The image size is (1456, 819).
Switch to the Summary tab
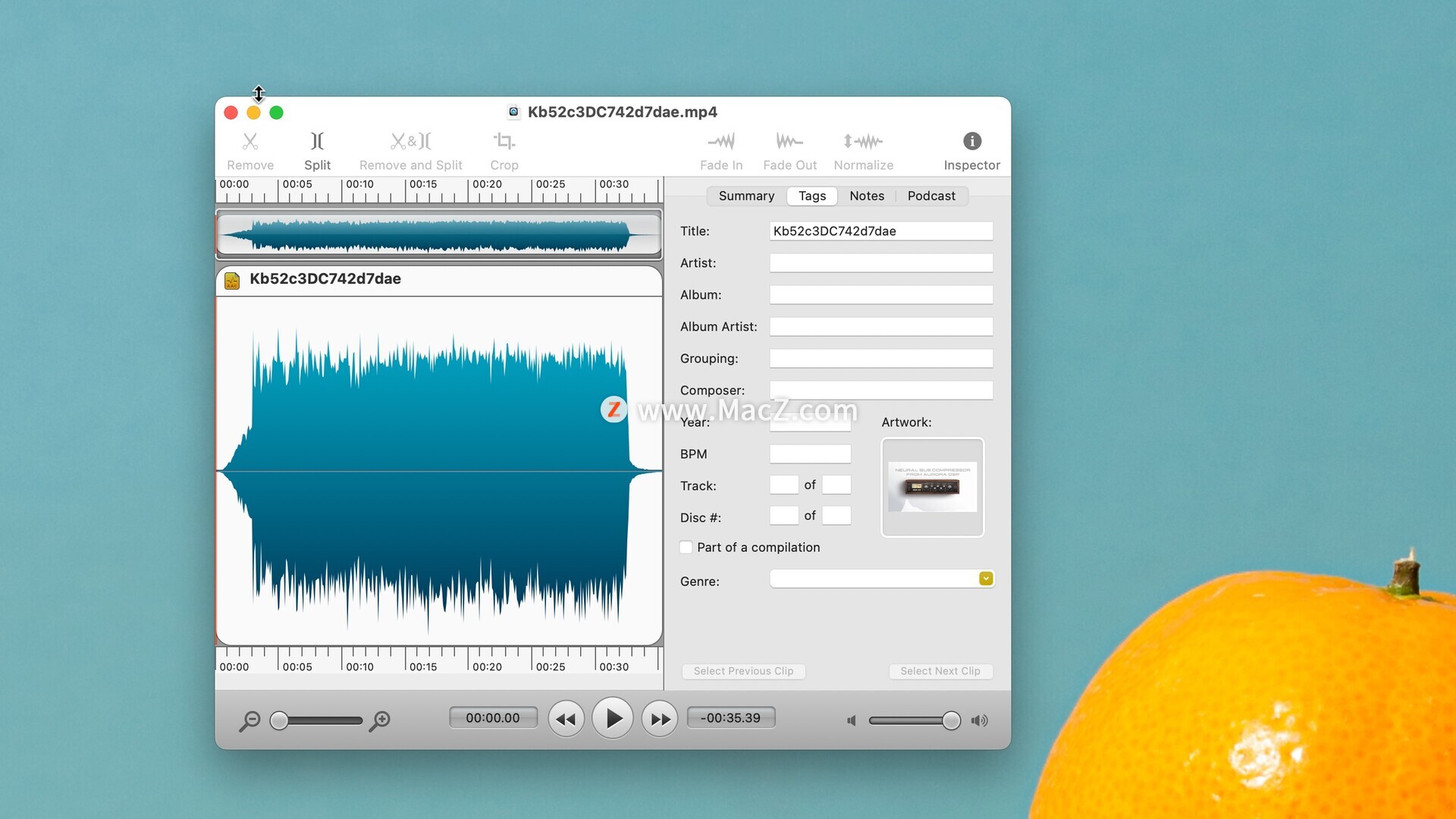746,196
